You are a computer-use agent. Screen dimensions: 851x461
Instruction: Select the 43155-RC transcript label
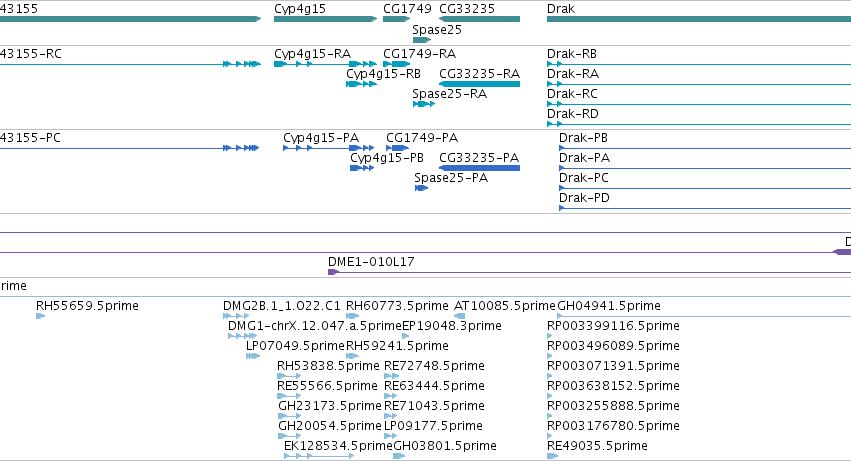point(31,54)
